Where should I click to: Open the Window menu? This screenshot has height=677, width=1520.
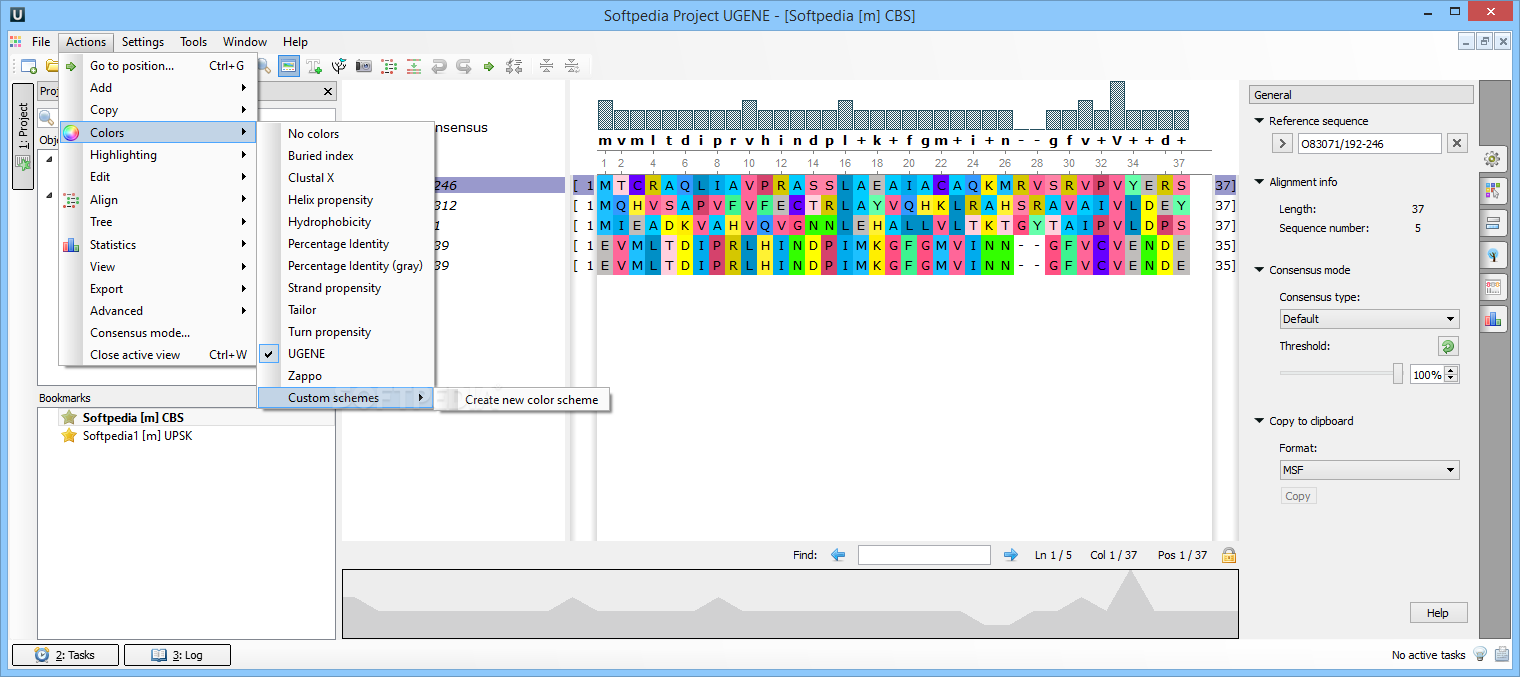[245, 42]
